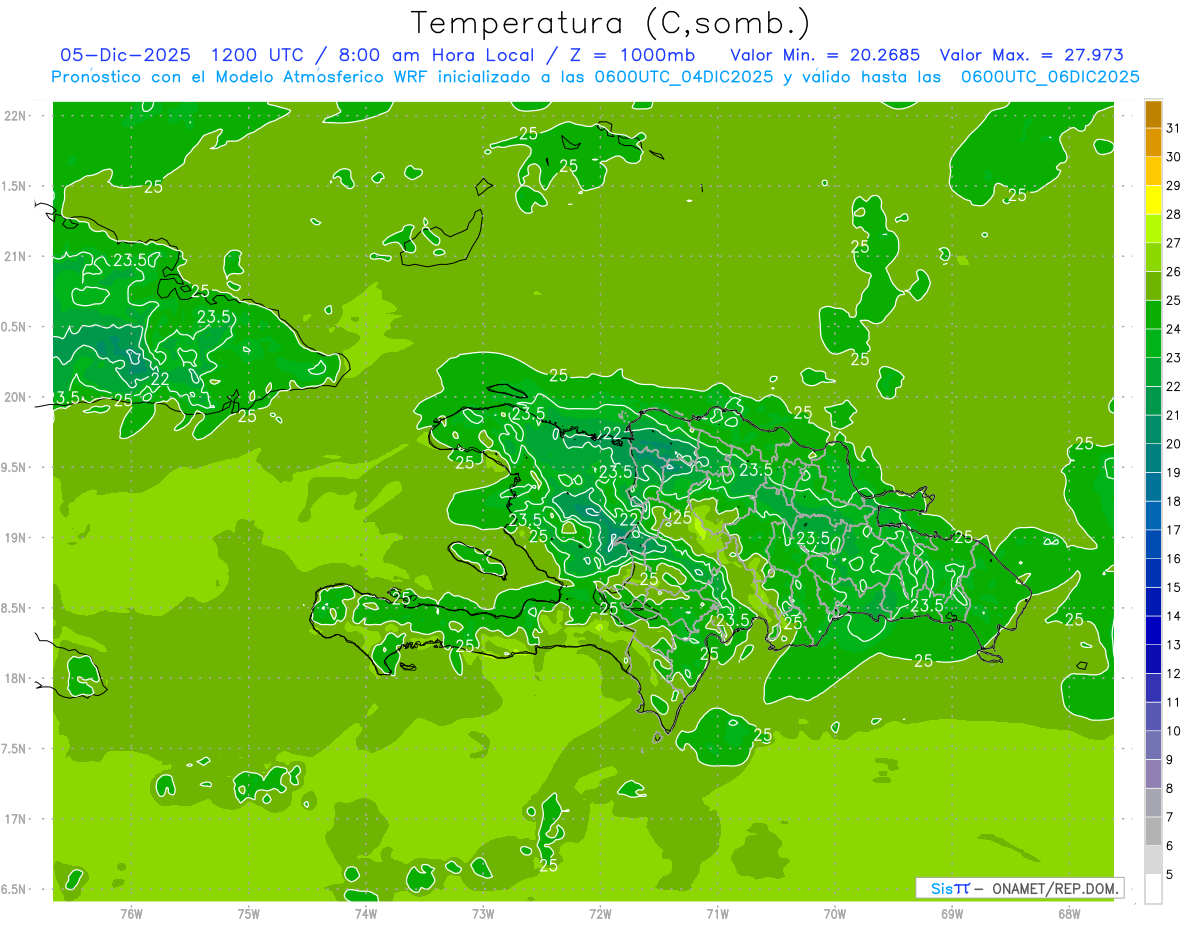Click the legend value 12

coord(1174,674)
